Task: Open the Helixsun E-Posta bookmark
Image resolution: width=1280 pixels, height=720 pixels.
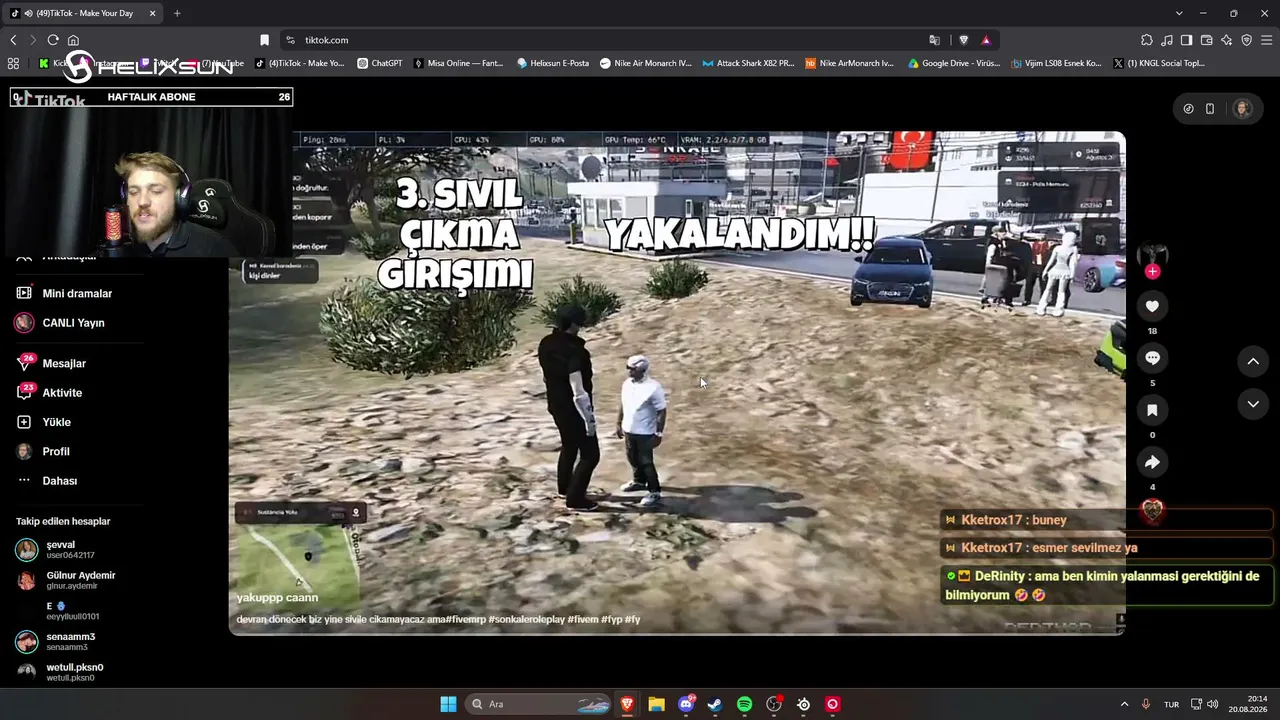Action: click(553, 63)
